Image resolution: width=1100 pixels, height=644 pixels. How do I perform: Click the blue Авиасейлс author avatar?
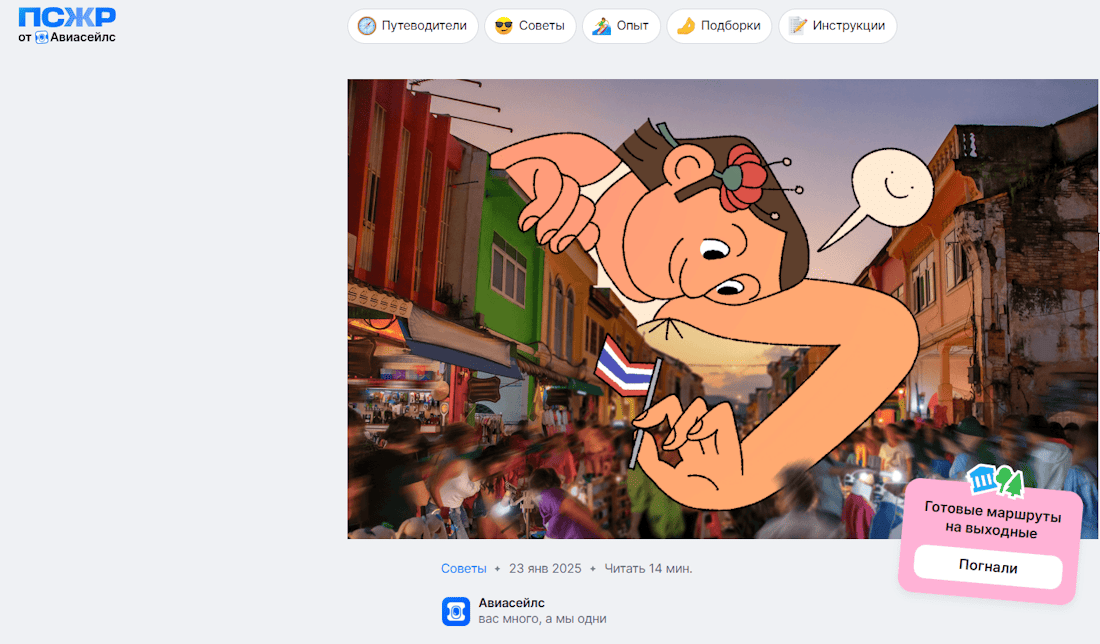pyautogui.click(x=456, y=611)
